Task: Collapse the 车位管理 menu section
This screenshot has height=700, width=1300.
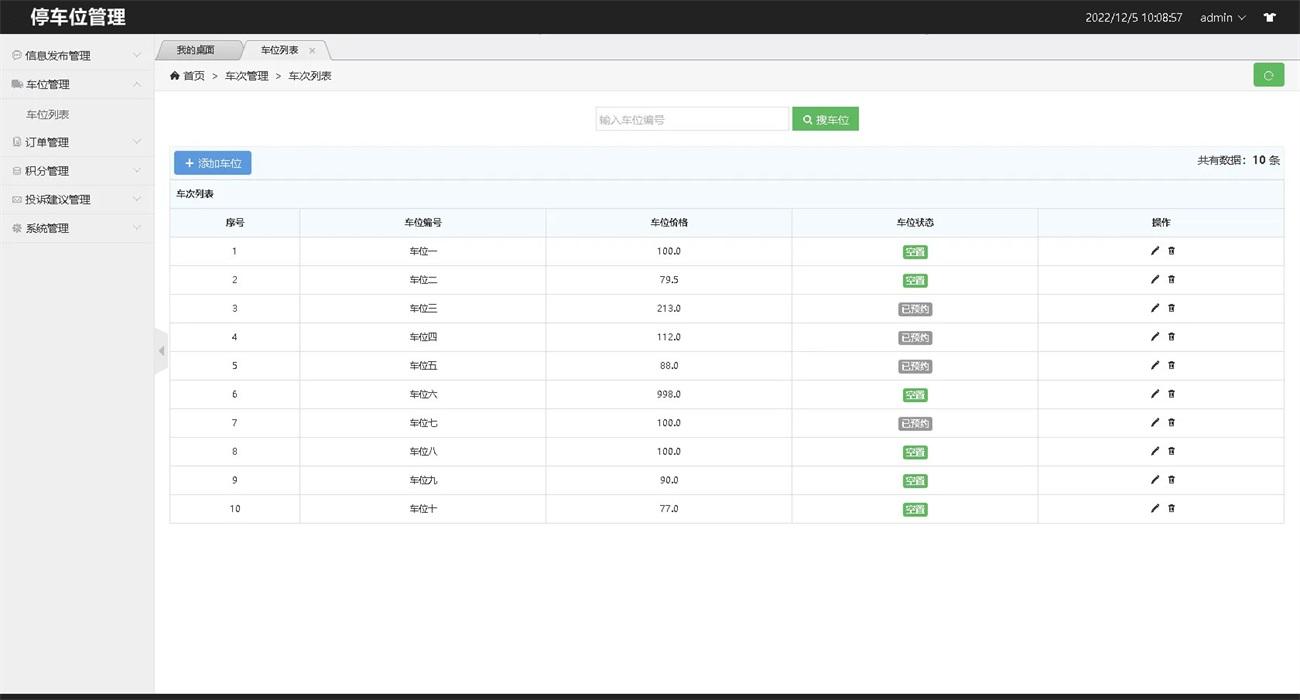Action: 76,84
